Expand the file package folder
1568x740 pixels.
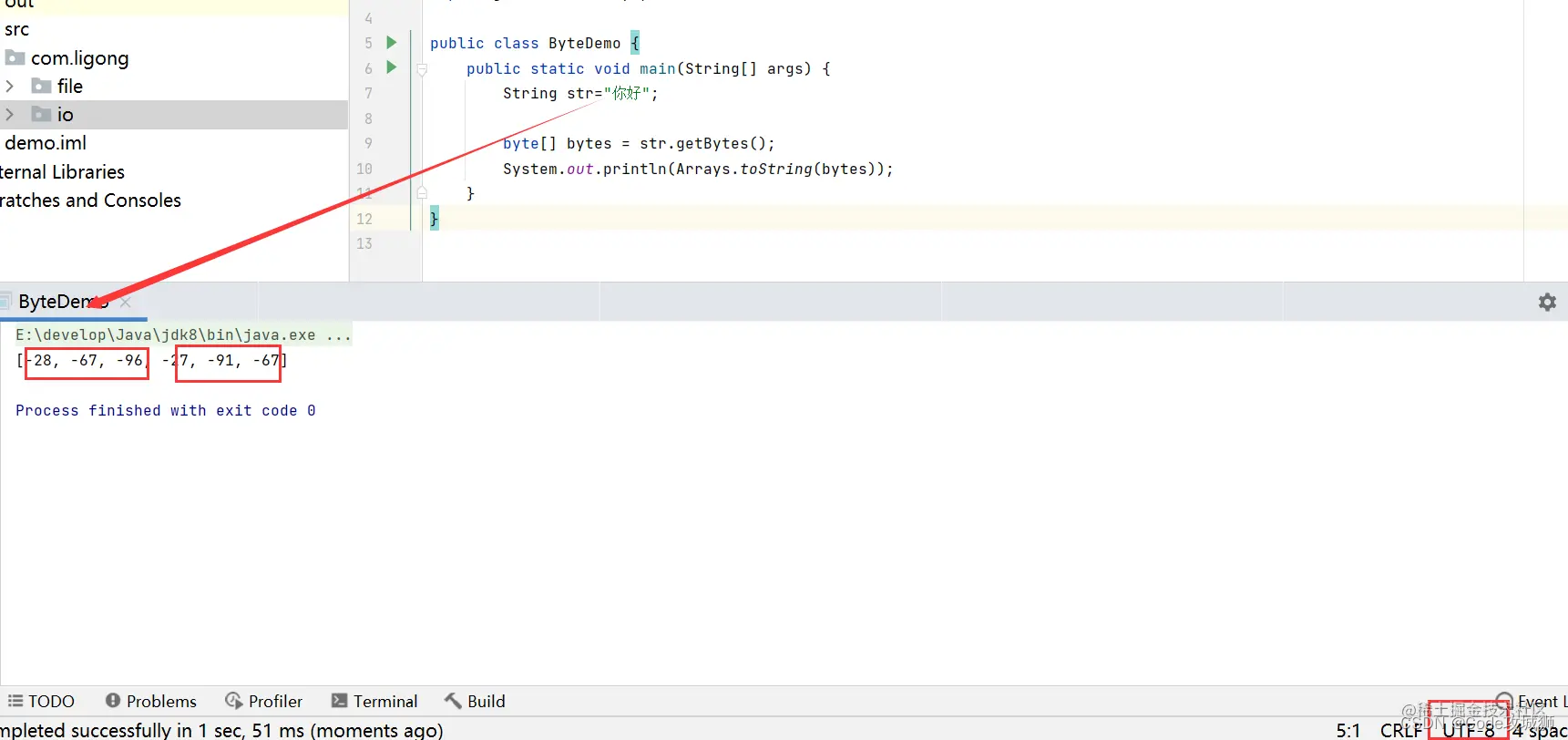point(10,87)
